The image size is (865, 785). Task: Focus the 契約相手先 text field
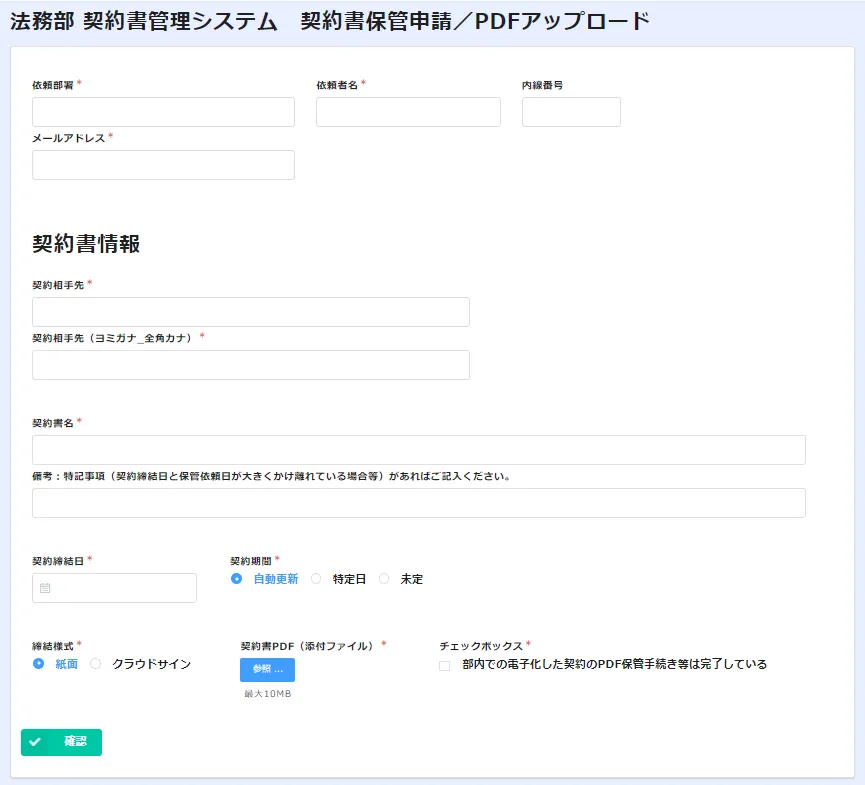[250, 312]
